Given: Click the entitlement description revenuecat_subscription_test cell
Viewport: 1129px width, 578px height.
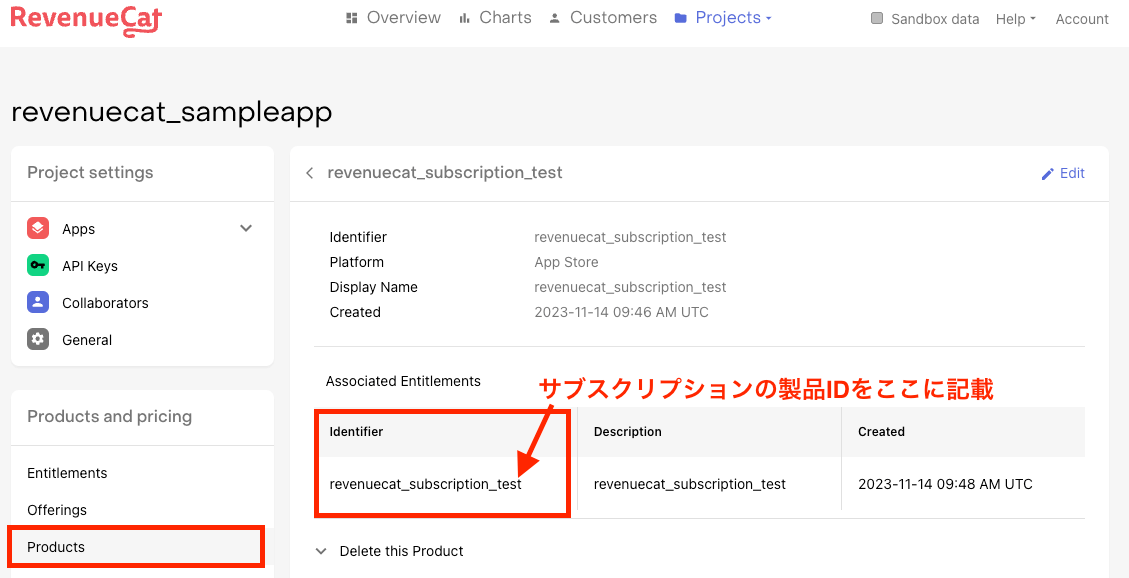Looking at the screenshot, I should point(689,484).
